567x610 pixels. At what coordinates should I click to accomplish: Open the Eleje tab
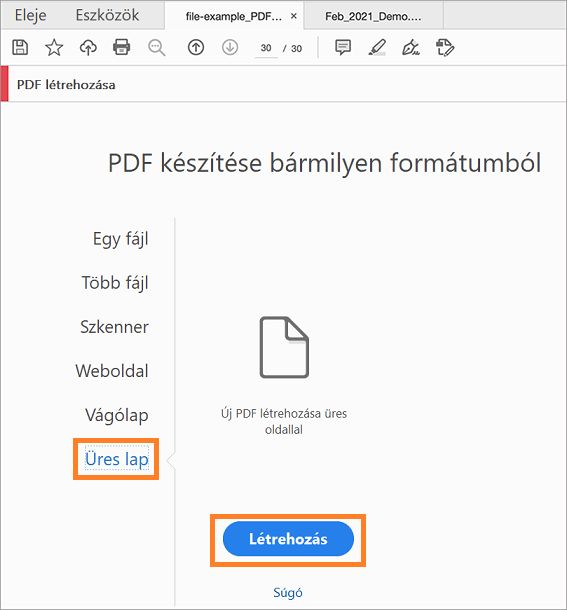pyautogui.click(x=30, y=15)
